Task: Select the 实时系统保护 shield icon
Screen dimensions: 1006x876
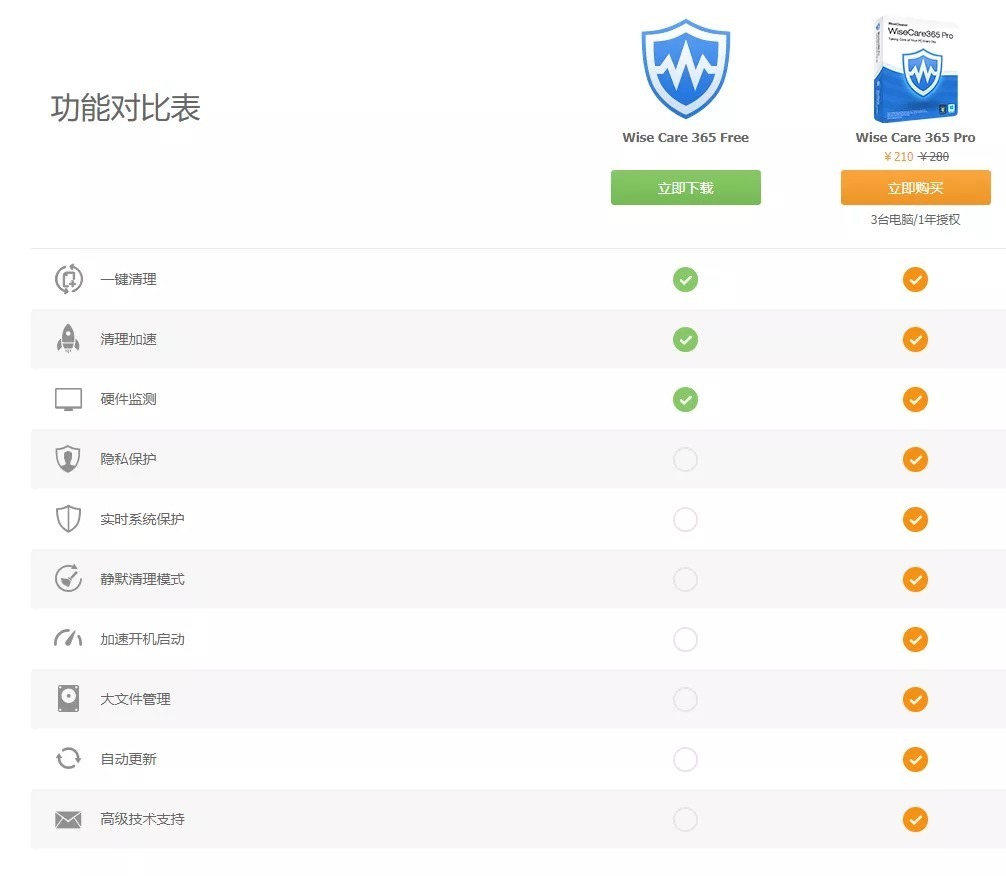Action: 67,519
